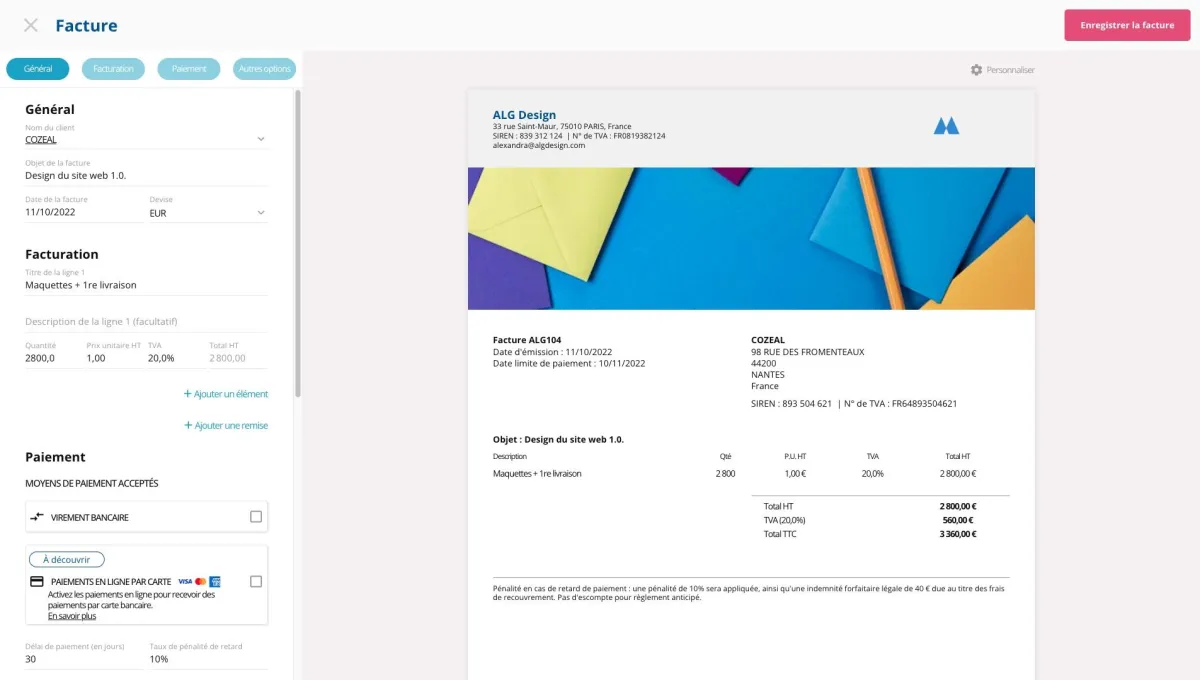The image size is (1200, 680).
Task: Click the Date limite de paiement line
Action: (x=569, y=363)
